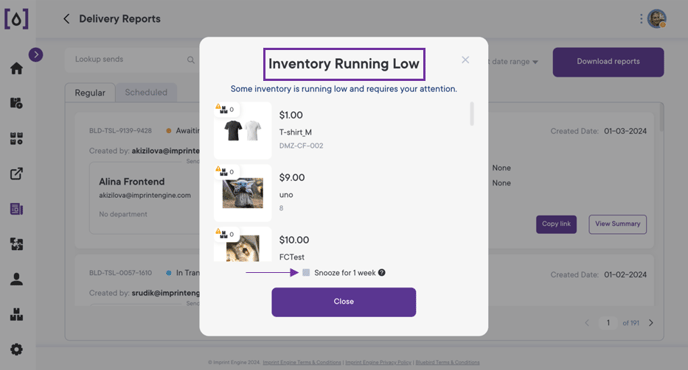Go to the next page of reports
This screenshot has width=688, height=370.
651,323
